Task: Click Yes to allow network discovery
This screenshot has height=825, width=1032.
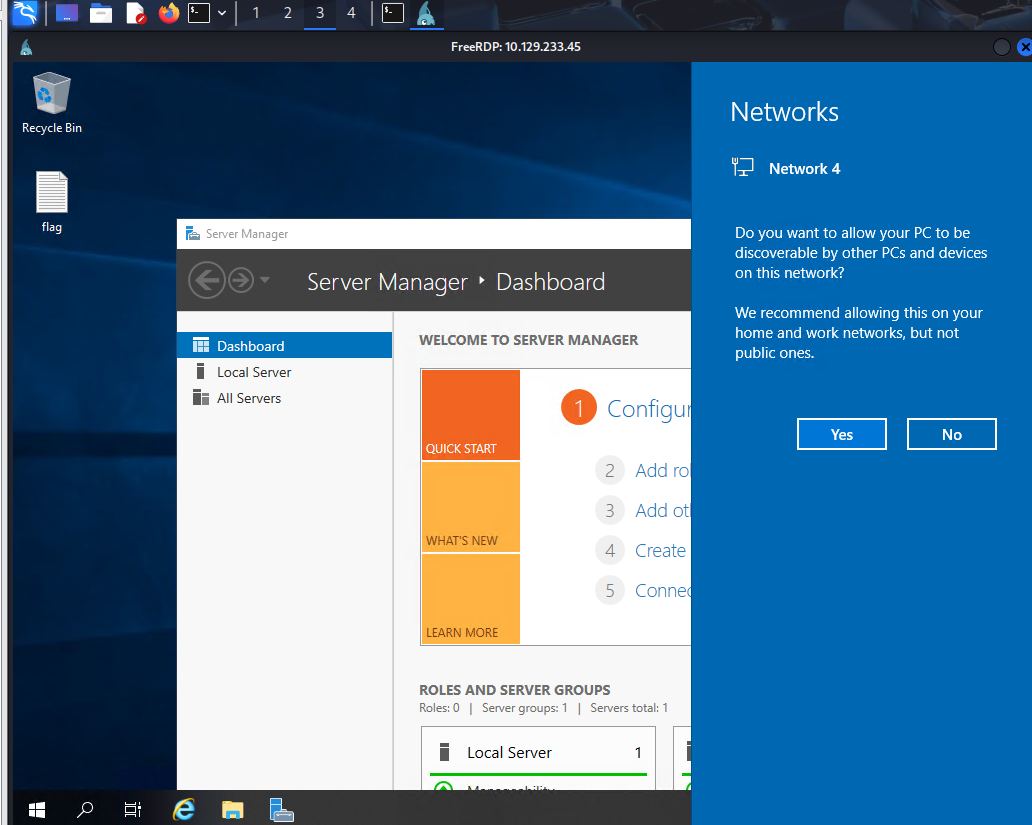Action: (841, 435)
